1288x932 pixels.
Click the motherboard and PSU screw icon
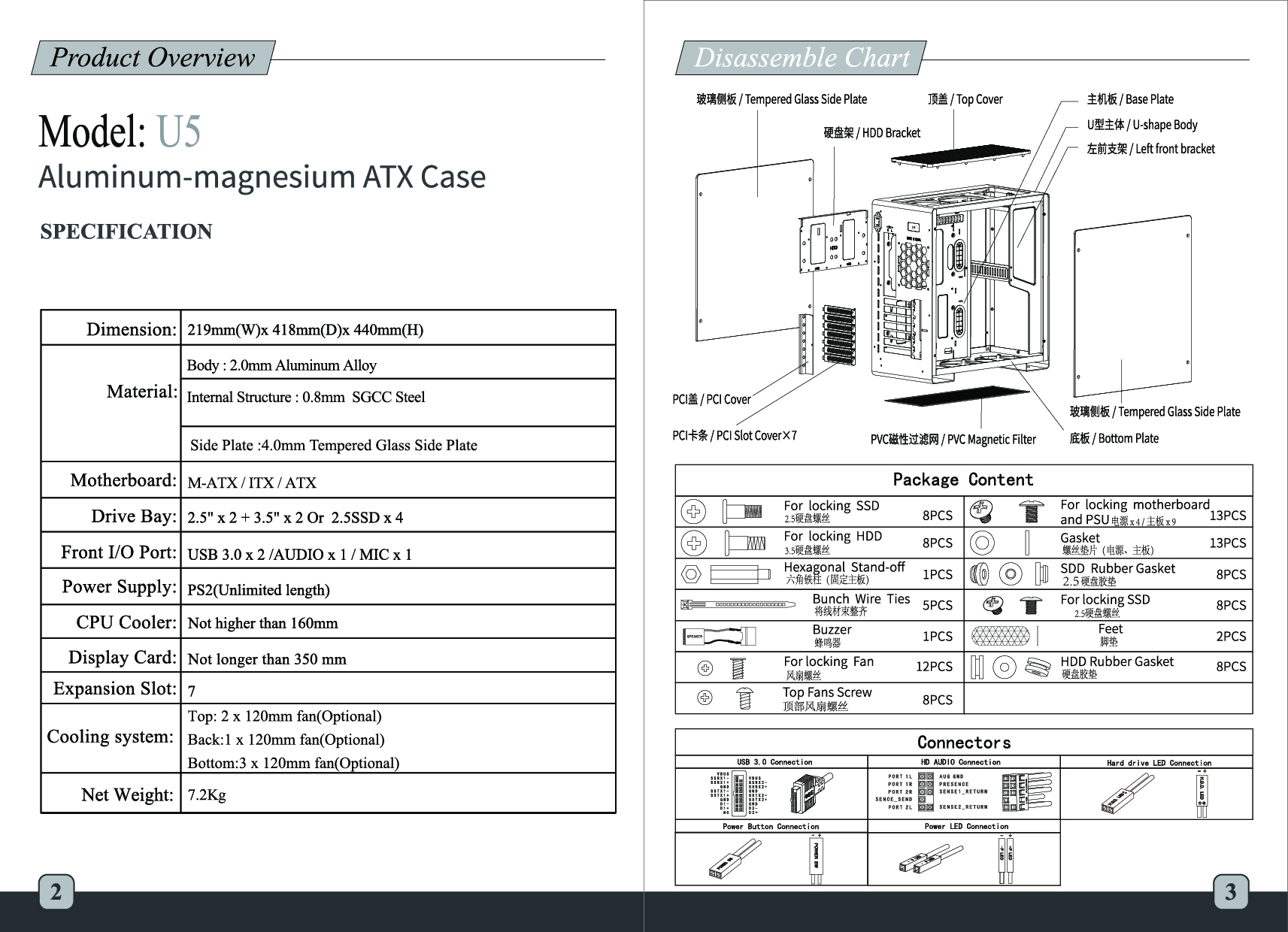coord(1033,512)
